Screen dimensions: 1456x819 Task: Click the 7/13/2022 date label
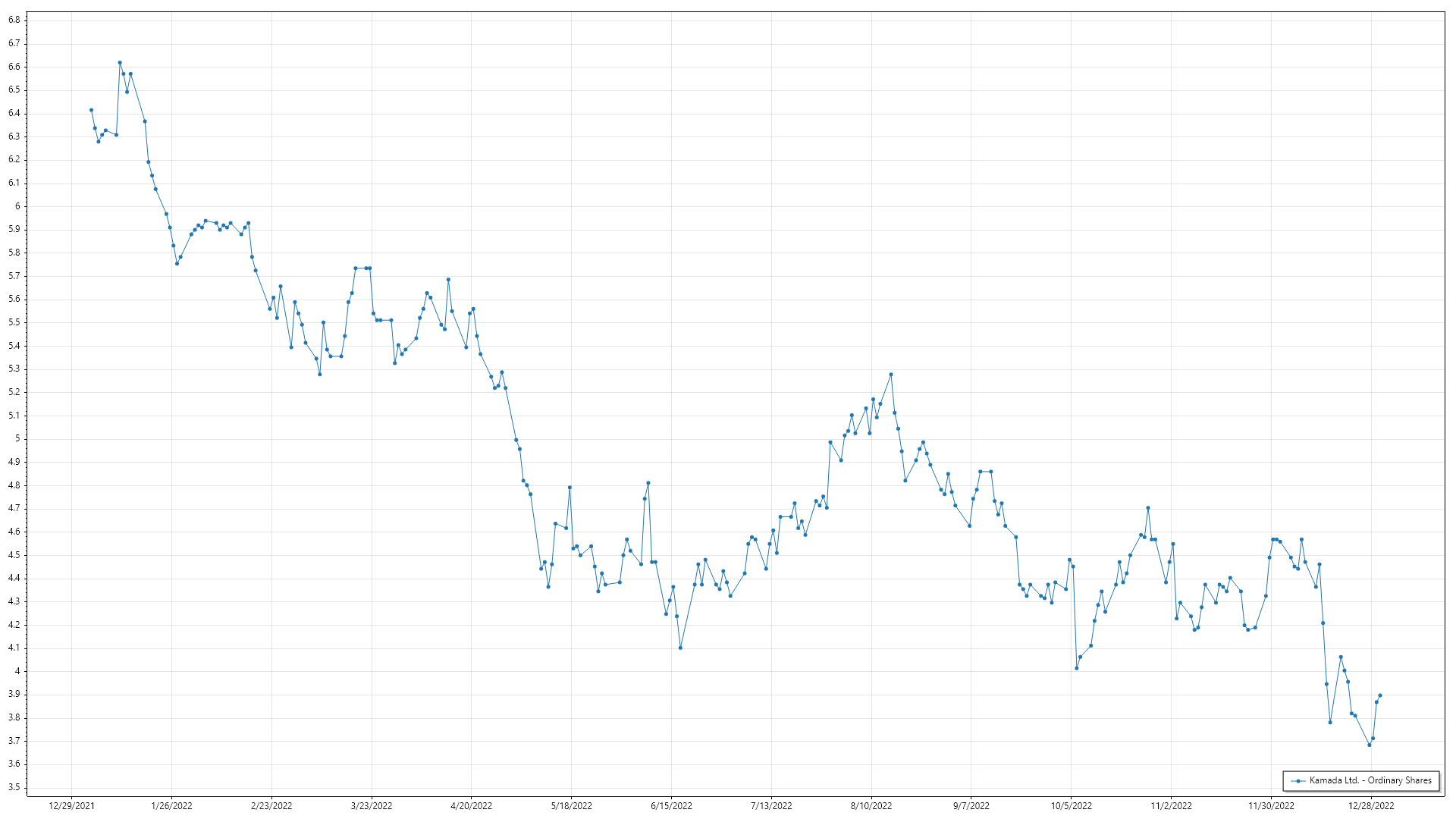(x=771, y=805)
